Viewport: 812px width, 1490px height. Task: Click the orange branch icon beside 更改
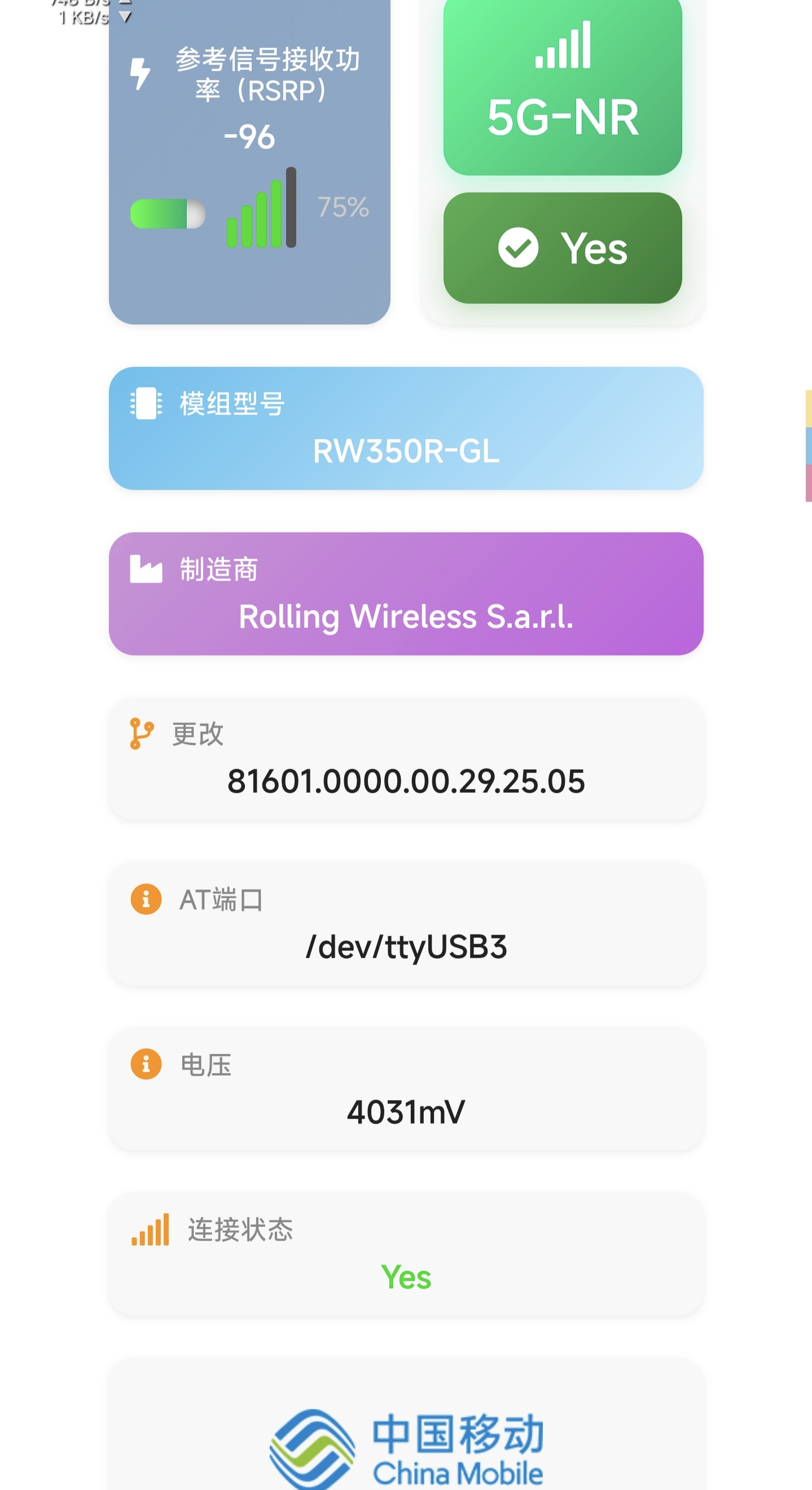(x=142, y=733)
